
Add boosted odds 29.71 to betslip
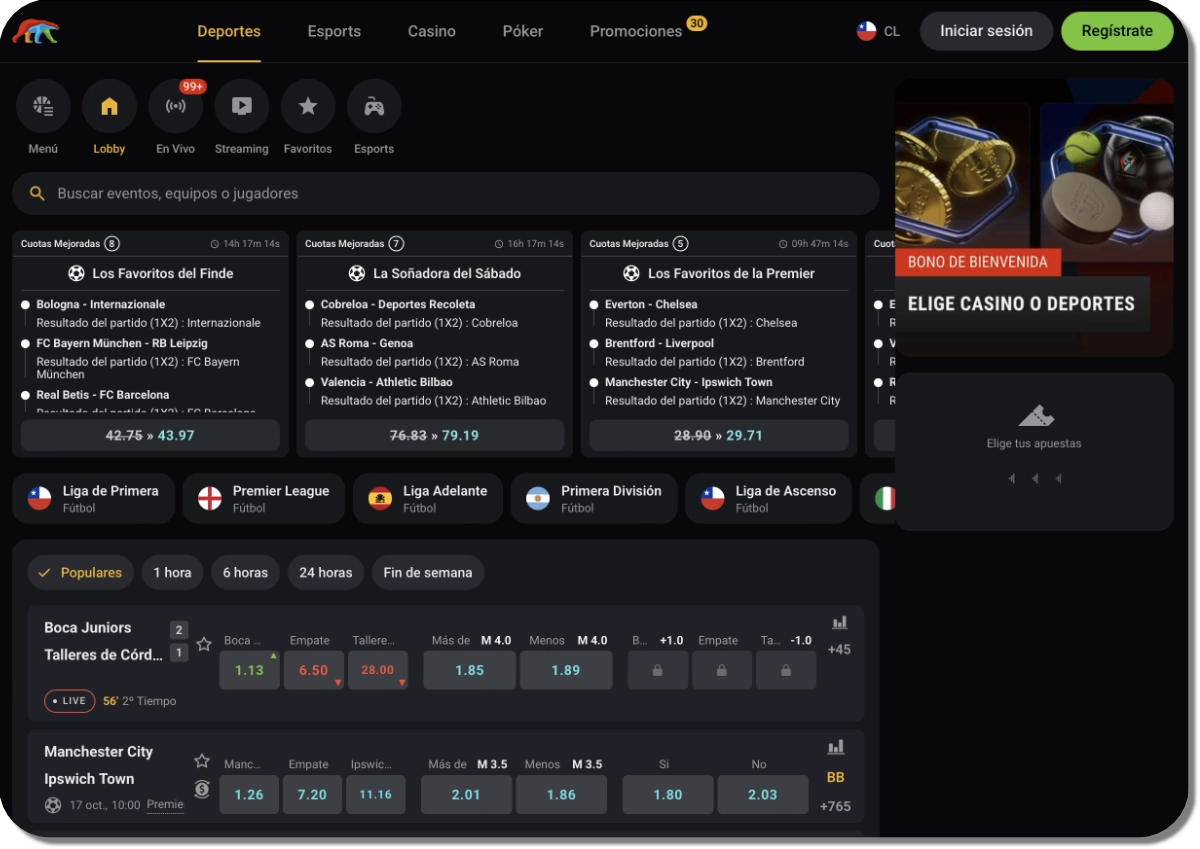(718, 435)
